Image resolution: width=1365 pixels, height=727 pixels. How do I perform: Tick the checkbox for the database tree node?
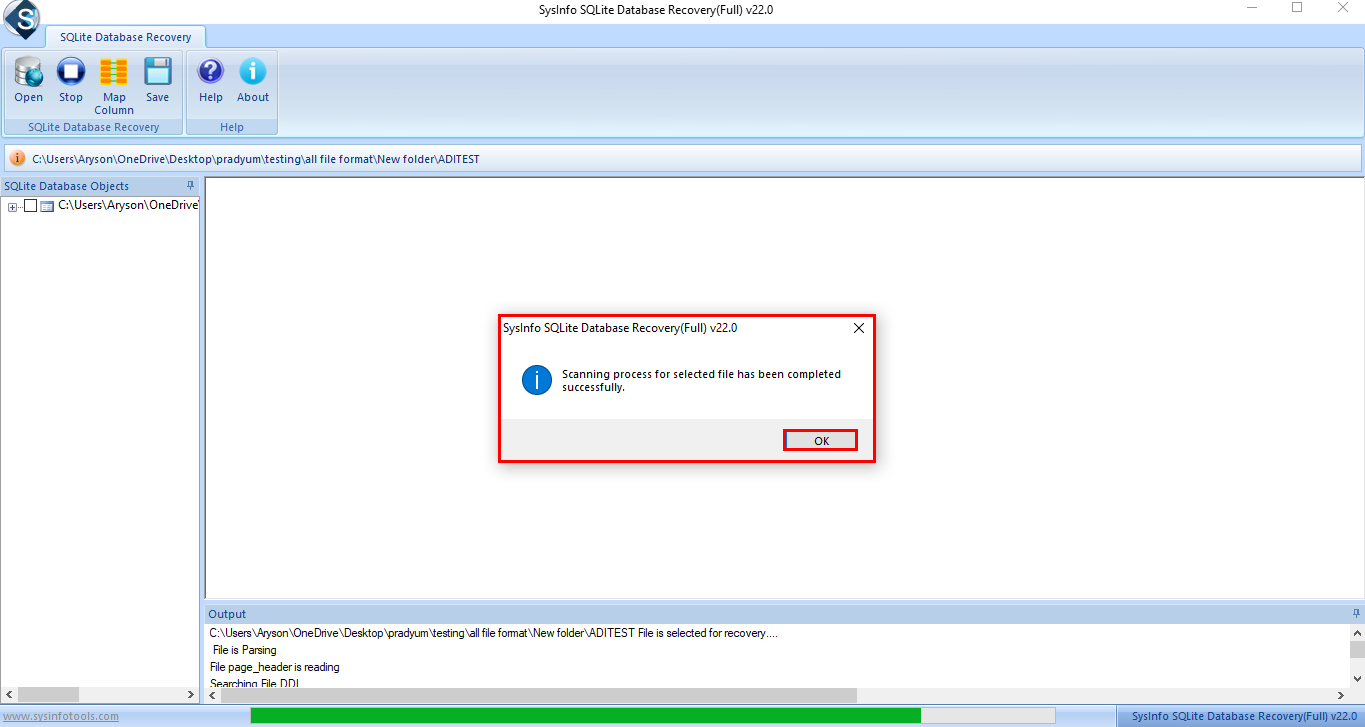tap(31, 206)
